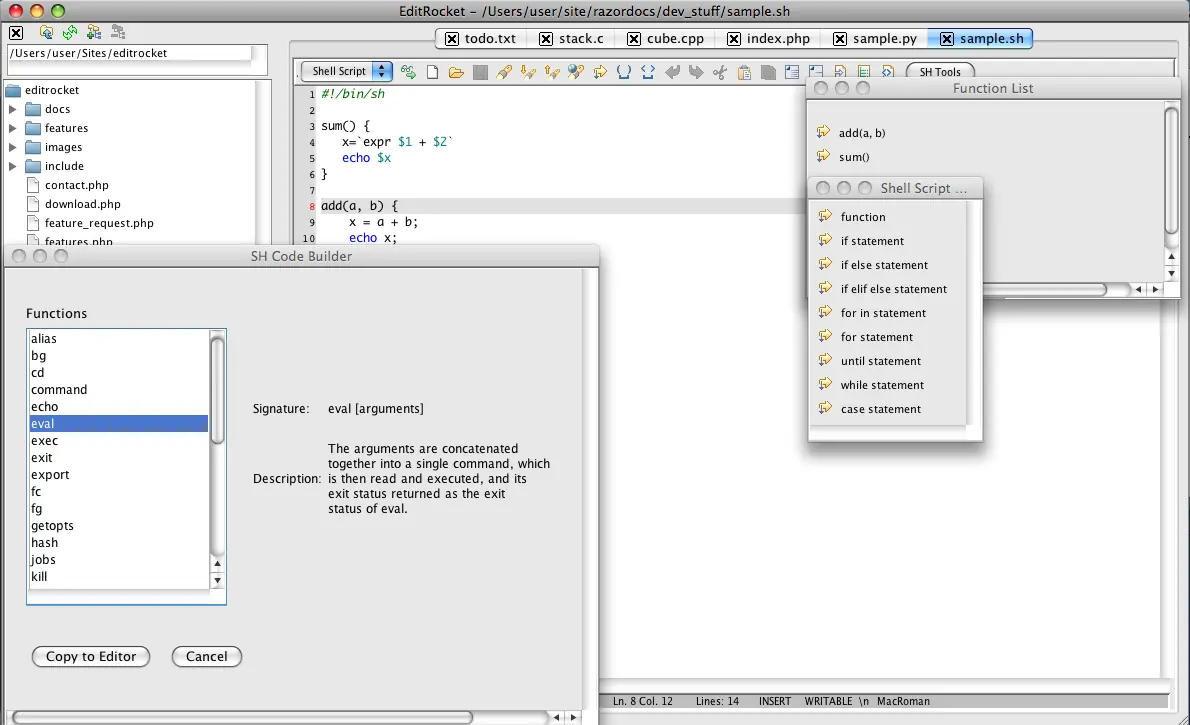
Task: Refresh the file browser with green arrows
Action: click(70, 33)
